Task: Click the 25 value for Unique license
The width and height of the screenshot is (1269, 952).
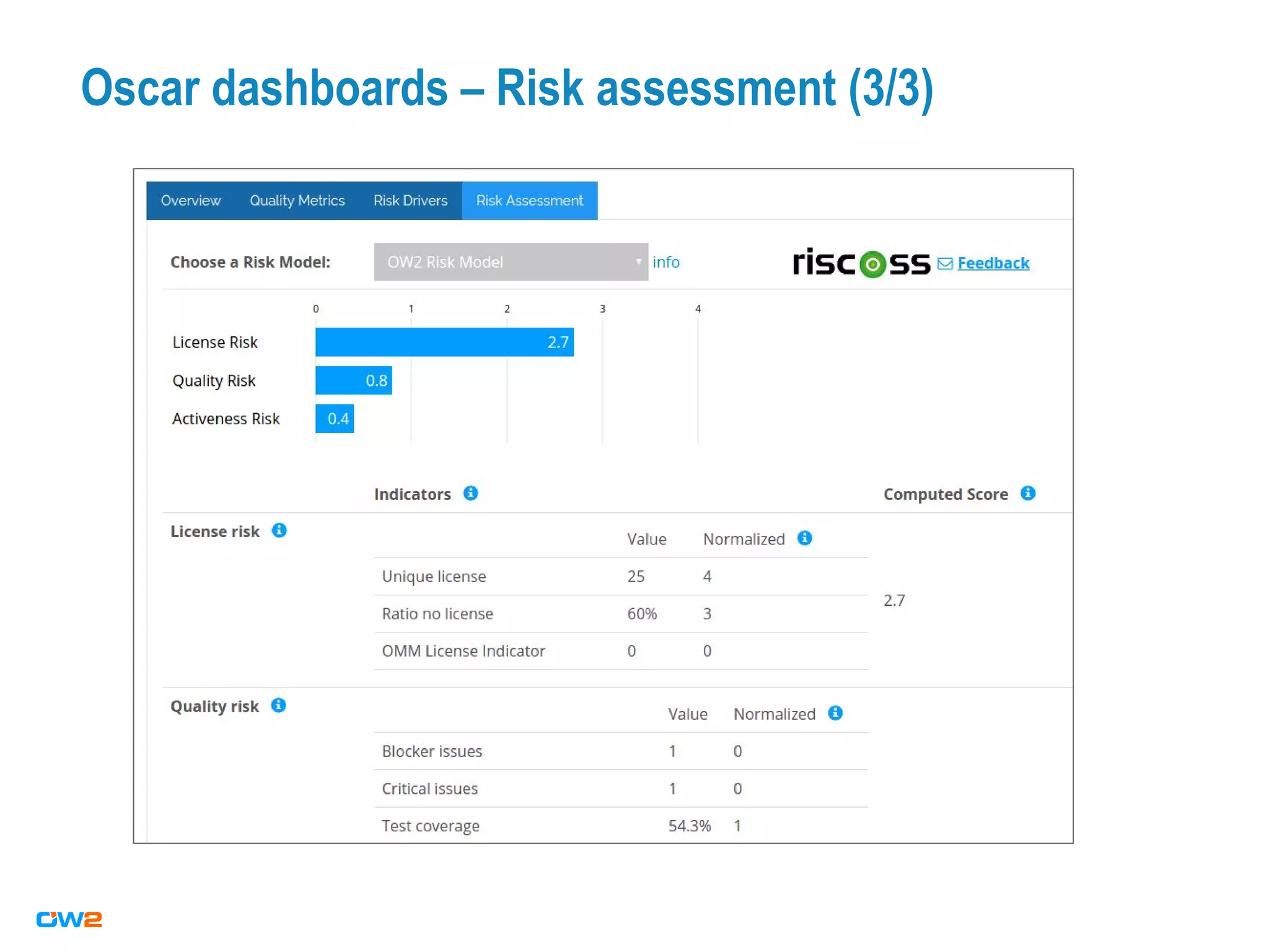Action: [x=636, y=577]
